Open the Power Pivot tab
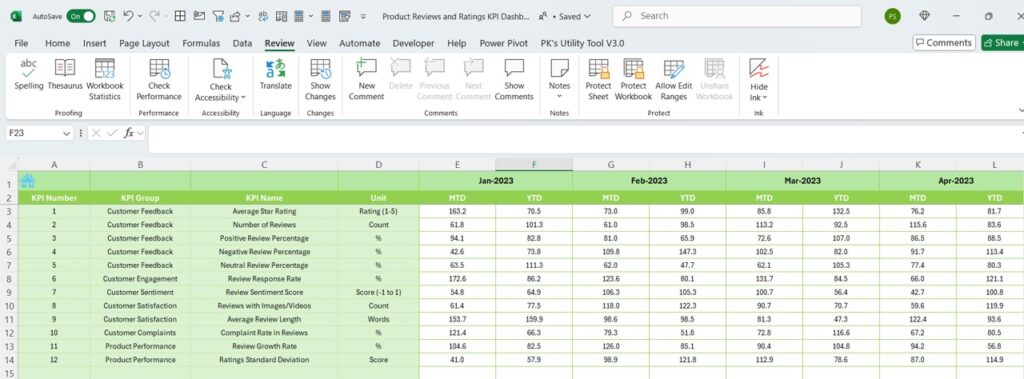Screen dimensions: 1024x379 click(x=504, y=43)
